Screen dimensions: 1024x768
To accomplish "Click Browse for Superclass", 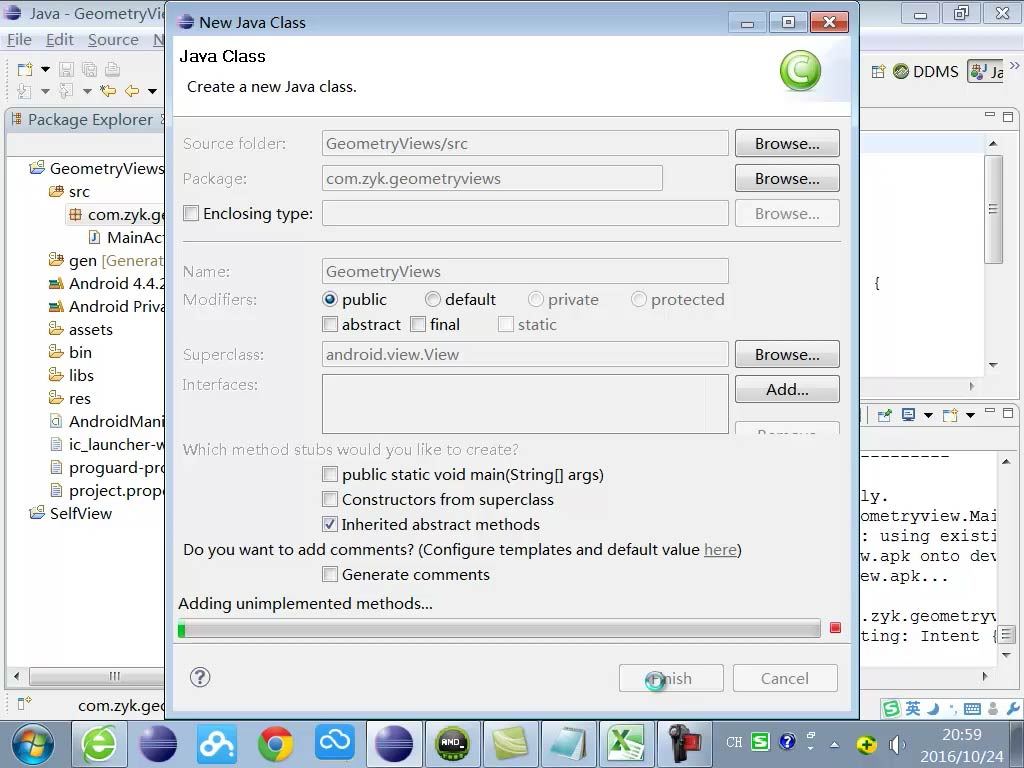I will [x=787, y=354].
